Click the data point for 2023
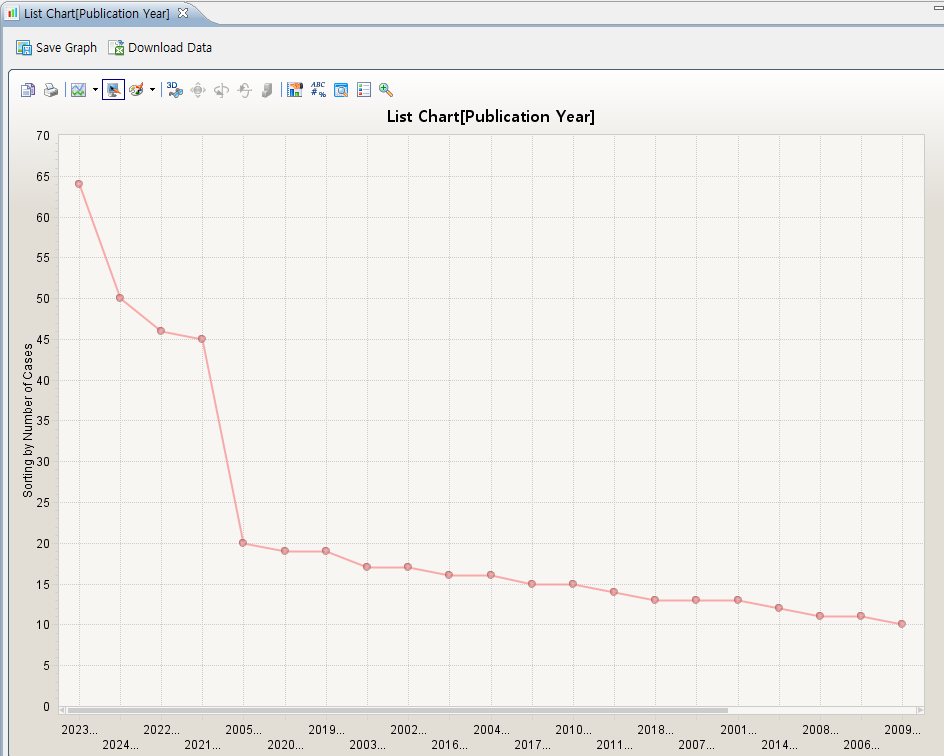This screenshot has width=944, height=756. click(78, 184)
